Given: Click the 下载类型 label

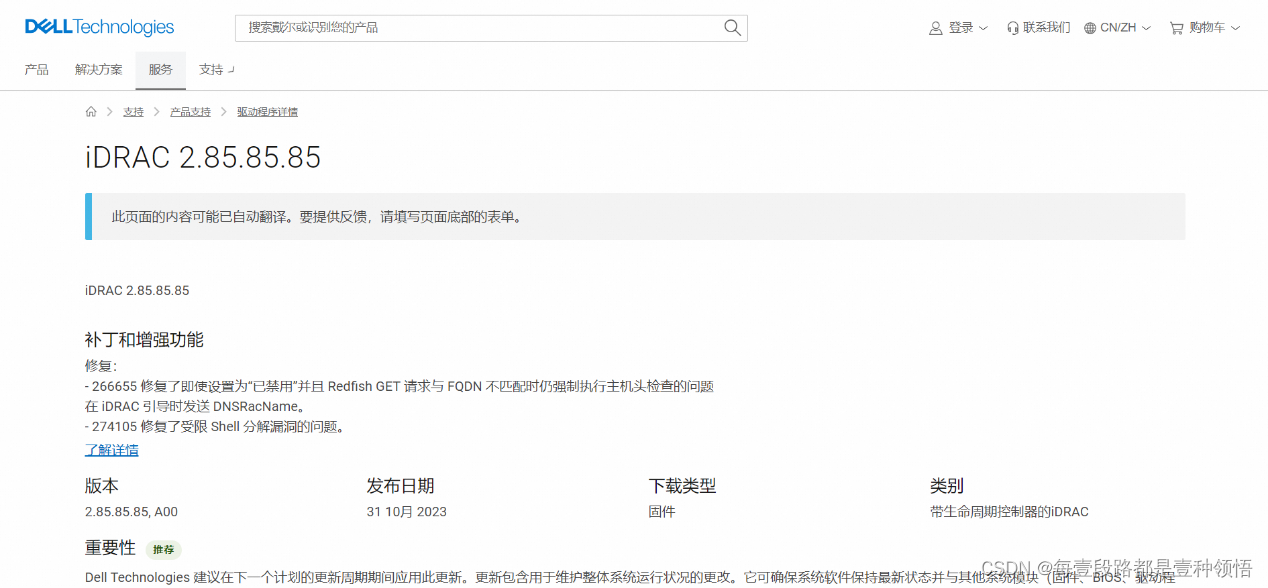Looking at the screenshot, I should [x=683, y=486].
